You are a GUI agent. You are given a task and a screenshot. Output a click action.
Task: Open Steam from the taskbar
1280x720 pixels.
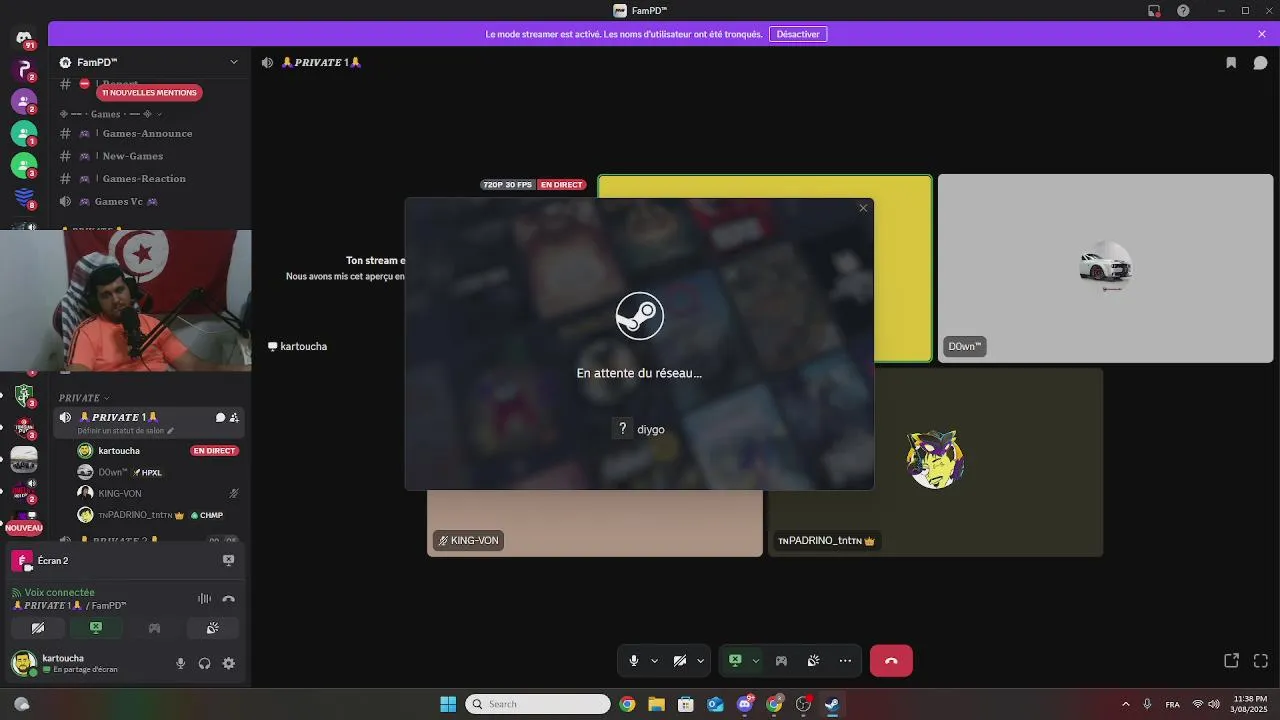831,704
